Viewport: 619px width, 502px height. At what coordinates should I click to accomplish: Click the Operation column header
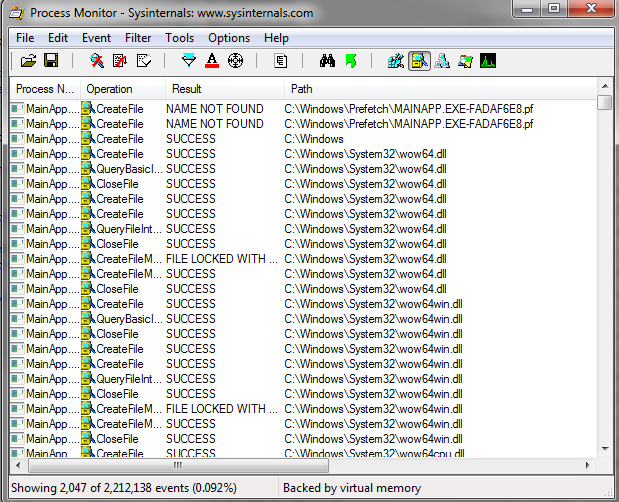coord(123,89)
